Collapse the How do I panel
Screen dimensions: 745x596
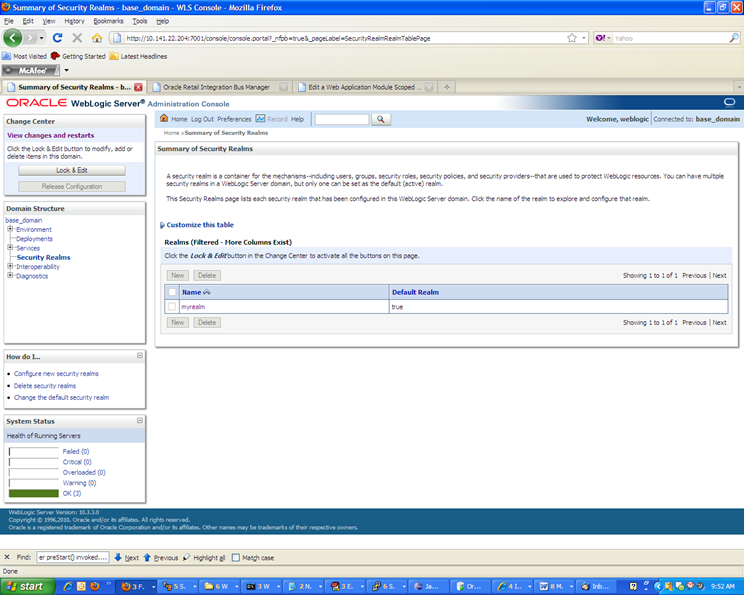tap(140, 356)
